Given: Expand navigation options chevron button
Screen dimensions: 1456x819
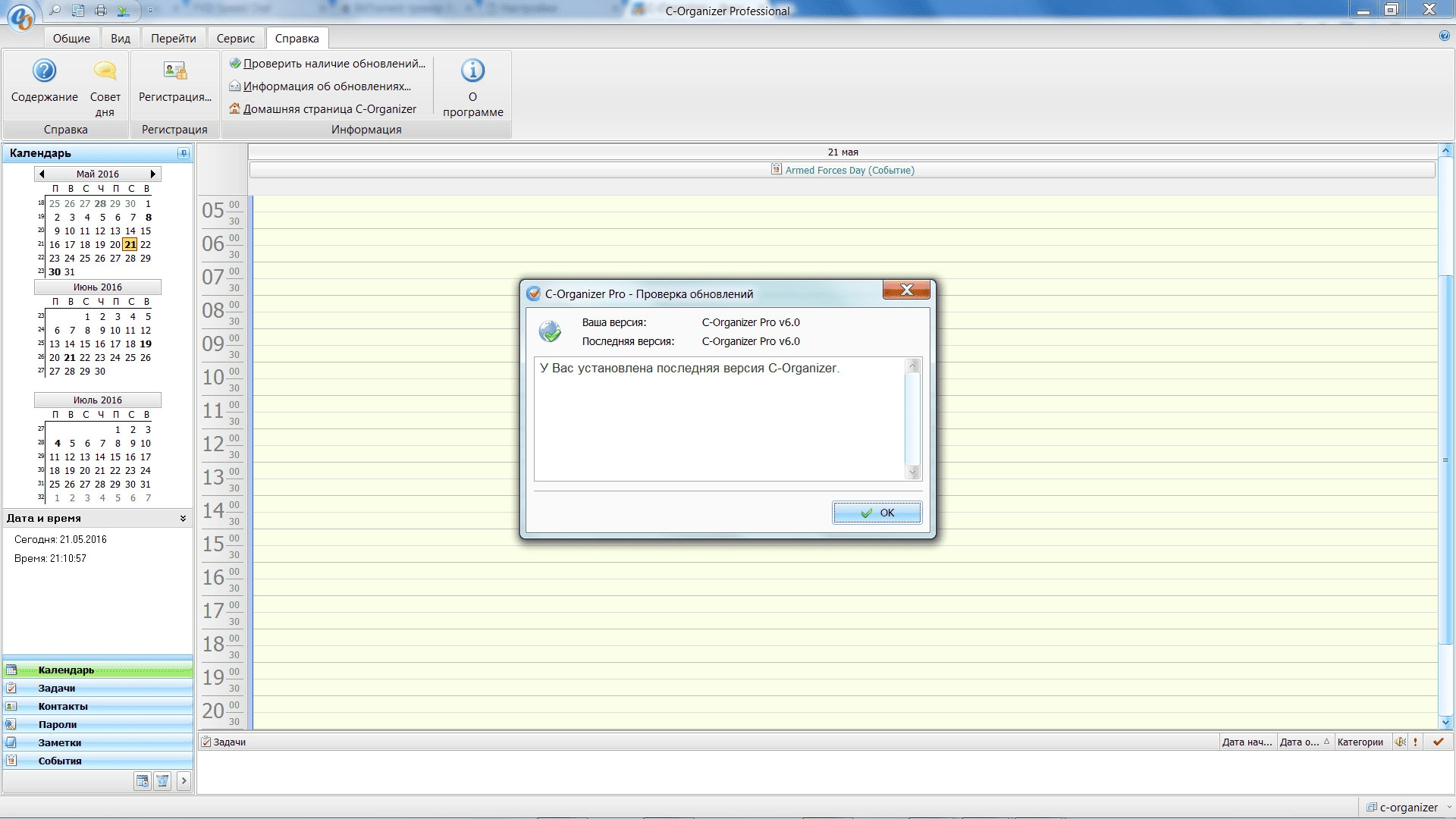Looking at the screenshot, I should 184,781.
